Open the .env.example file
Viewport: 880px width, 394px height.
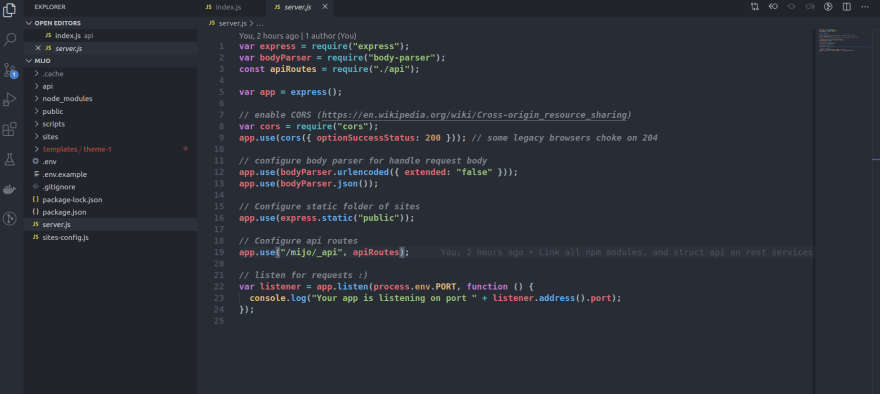110,174
